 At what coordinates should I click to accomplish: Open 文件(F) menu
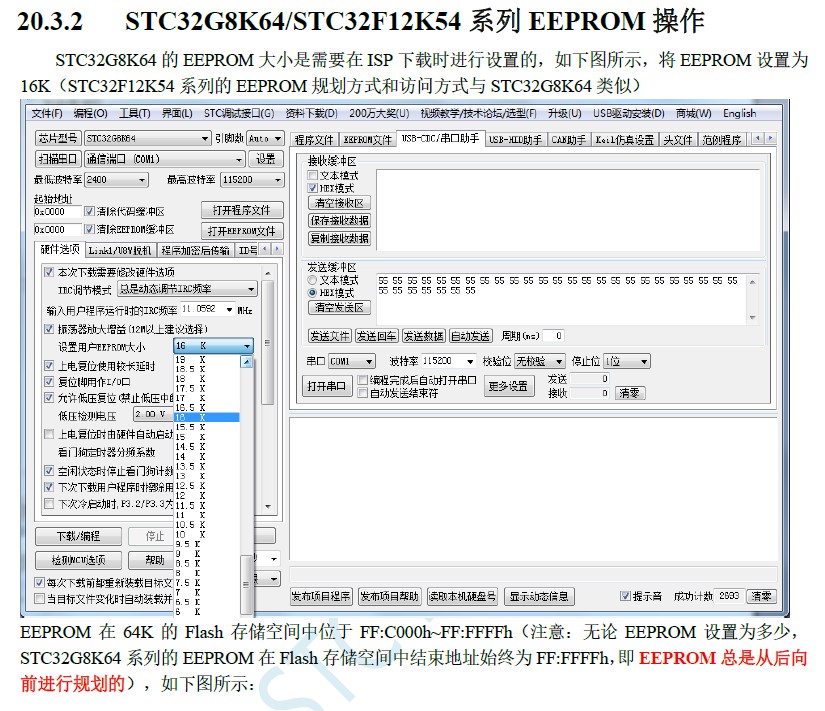(x=47, y=113)
